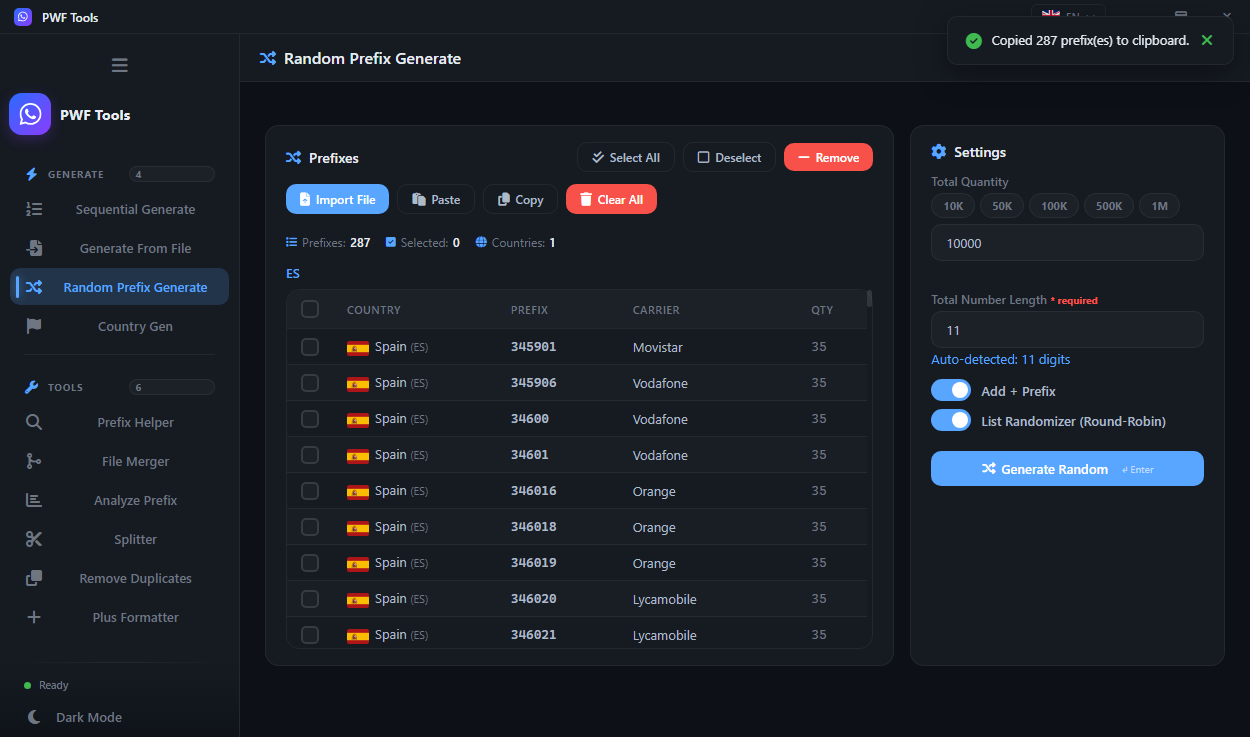Click the Generate Random button

click(1067, 468)
